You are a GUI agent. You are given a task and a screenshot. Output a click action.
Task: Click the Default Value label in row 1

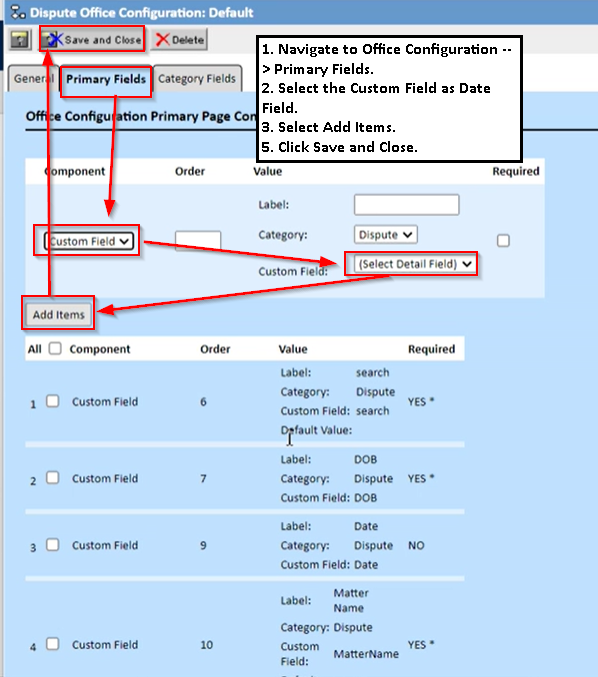tap(316, 430)
